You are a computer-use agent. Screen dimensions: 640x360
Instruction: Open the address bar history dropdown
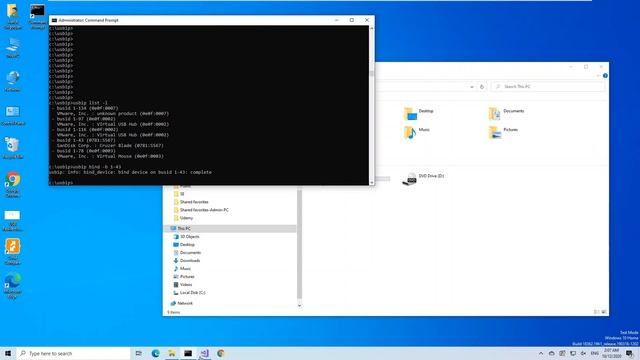472,87
